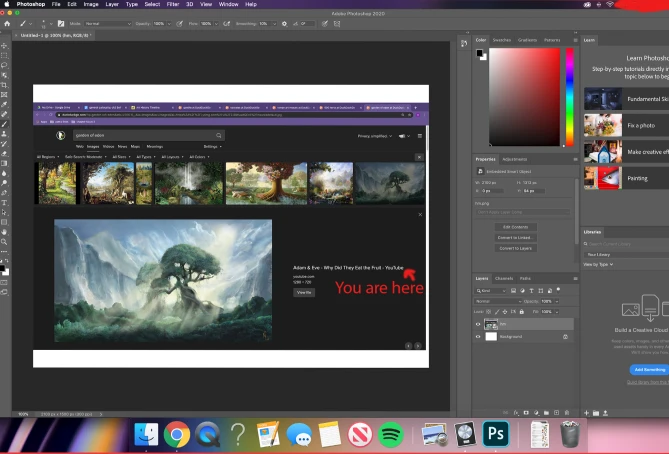Click the Convert to Layers button
This screenshot has height=454, width=669.
515,248
